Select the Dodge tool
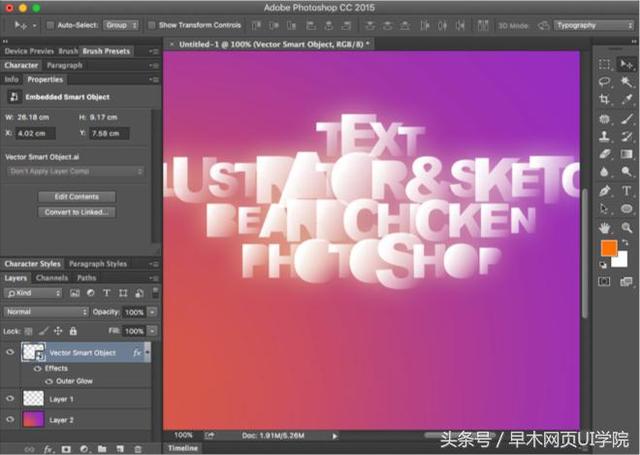Screen dimensions: 640x455 627,171
